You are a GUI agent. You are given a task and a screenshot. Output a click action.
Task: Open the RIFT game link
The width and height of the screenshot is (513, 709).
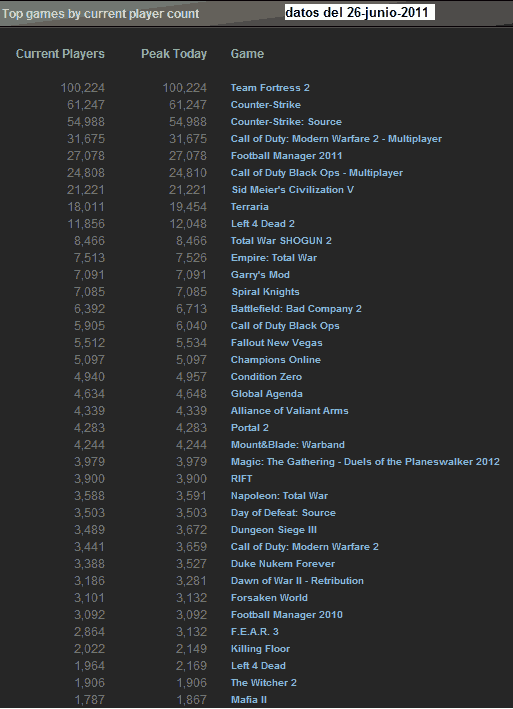coord(241,479)
